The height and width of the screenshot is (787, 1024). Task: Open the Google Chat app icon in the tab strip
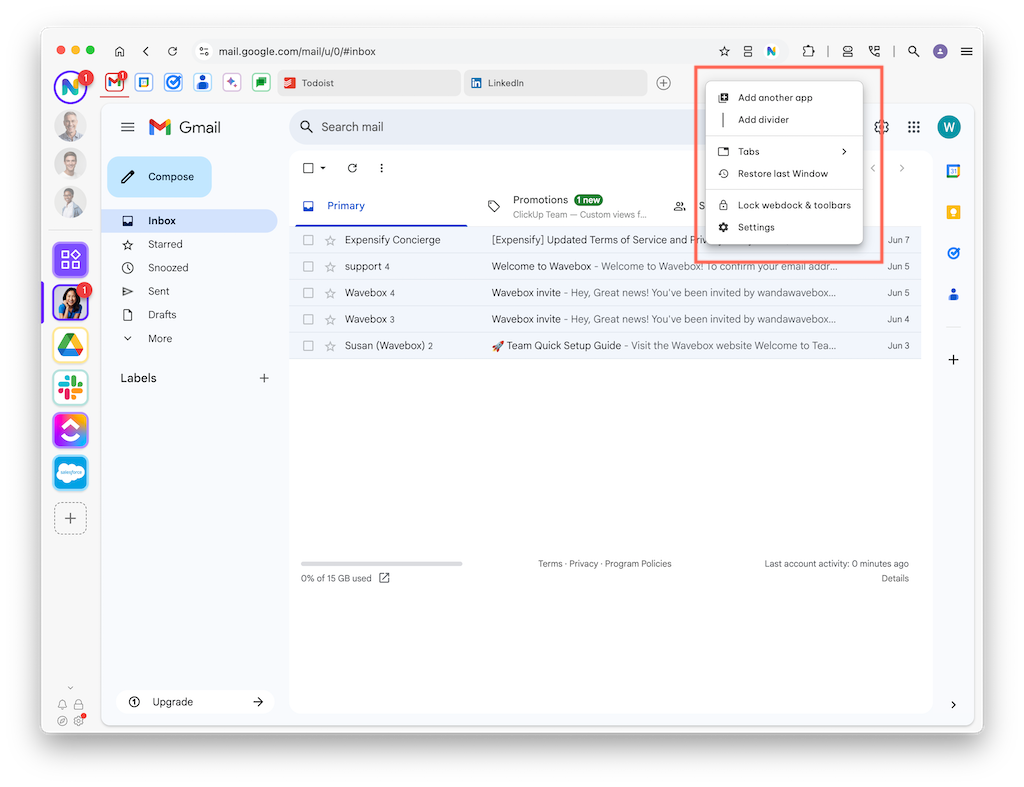(x=261, y=83)
